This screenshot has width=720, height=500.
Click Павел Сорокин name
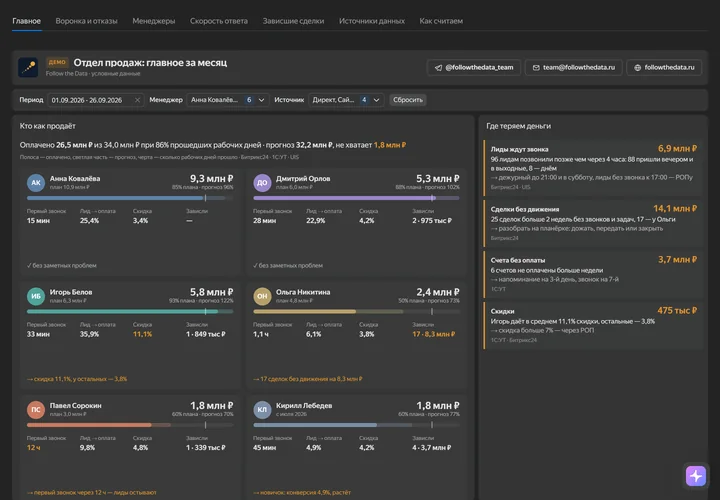(x=75, y=405)
